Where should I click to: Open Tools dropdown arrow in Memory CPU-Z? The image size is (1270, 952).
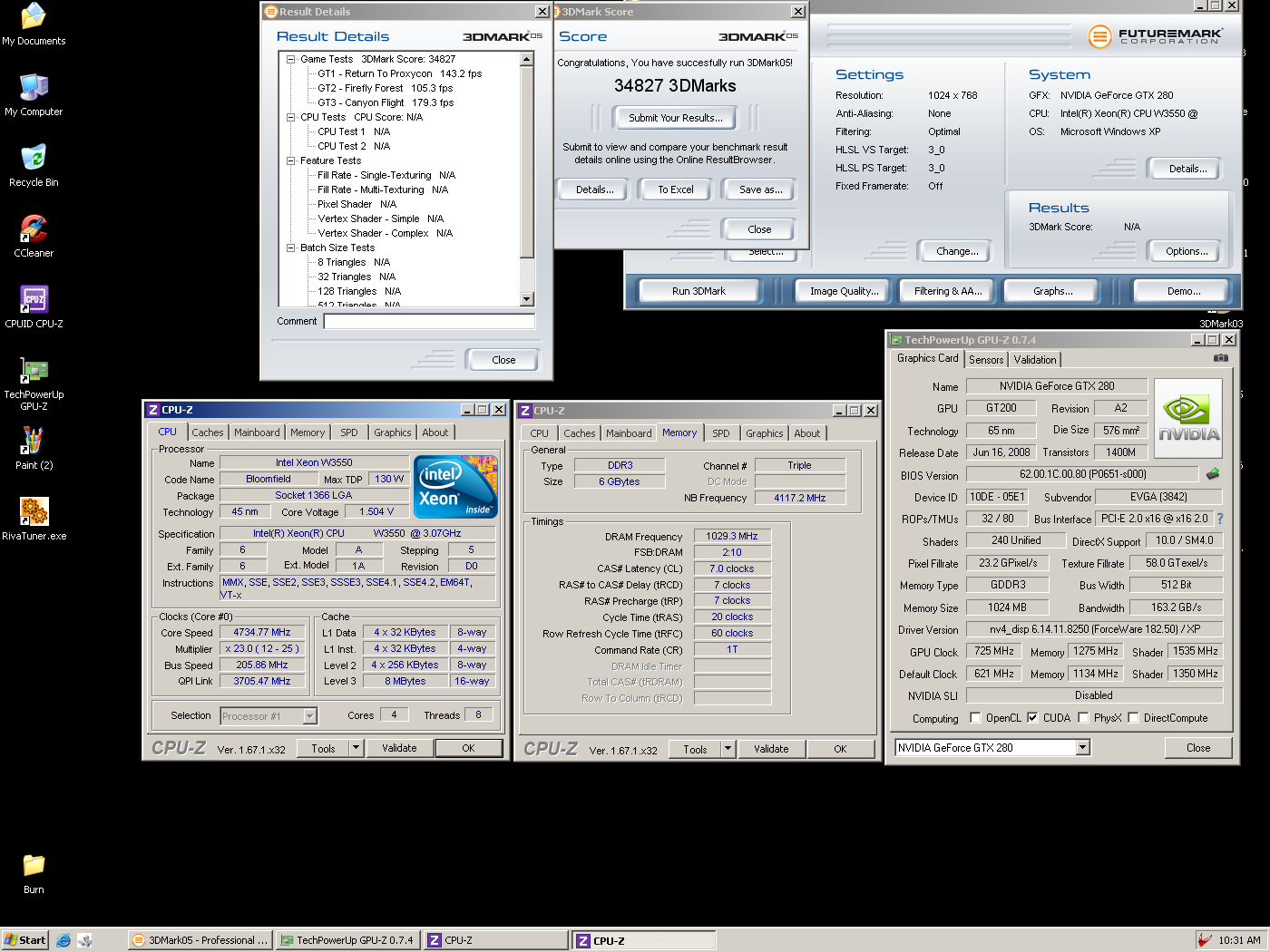pyautogui.click(x=728, y=749)
